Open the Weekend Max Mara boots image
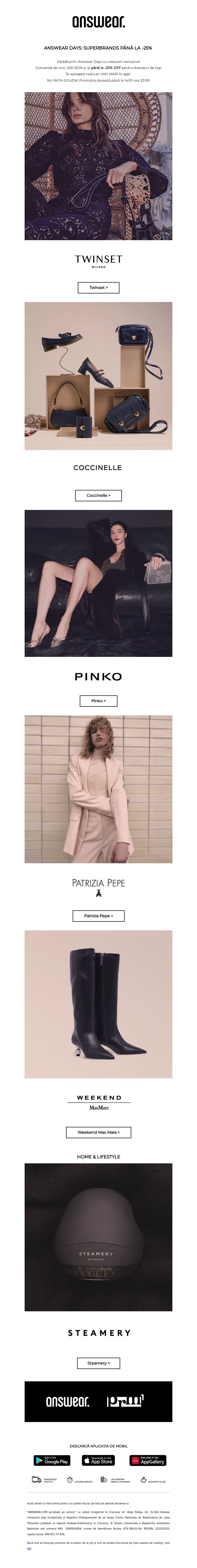 (x=98, y=1004)
